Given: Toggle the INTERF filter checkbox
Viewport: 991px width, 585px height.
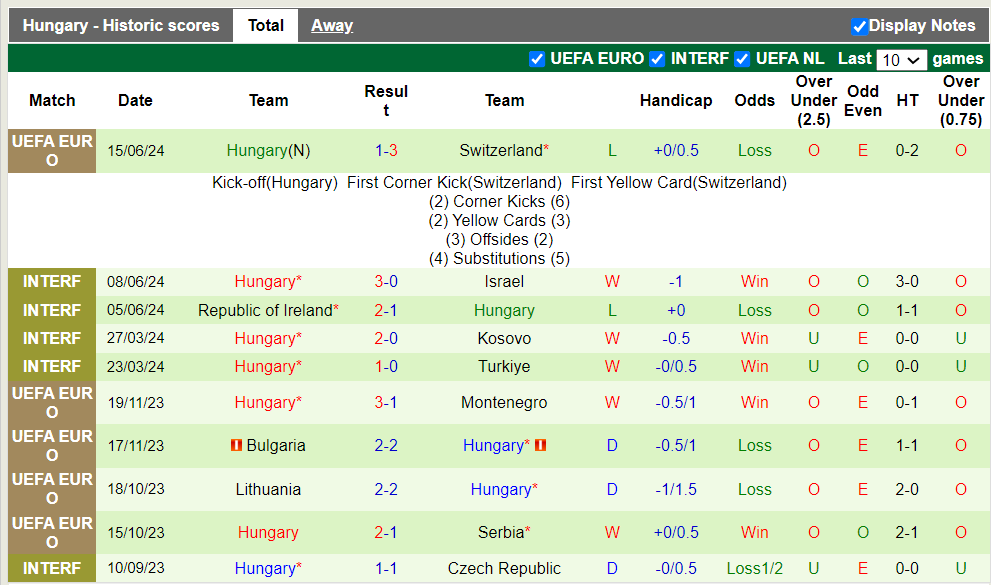Looking at the screenshot, I should point(657,59).
